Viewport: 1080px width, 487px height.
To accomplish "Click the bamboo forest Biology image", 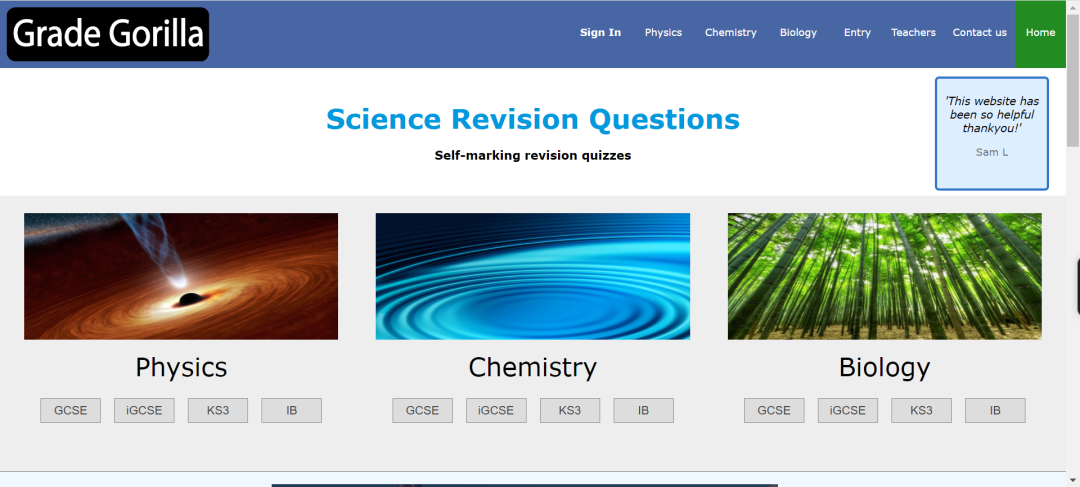I will (884, 276).
